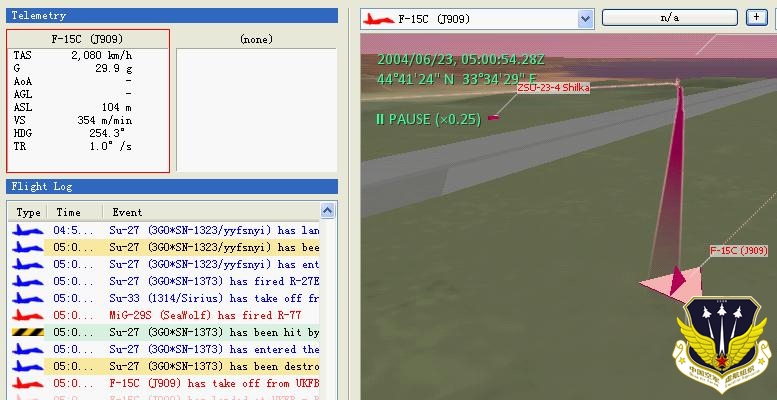Click the Event column header
This screenshot has width=777, height=400.
tap(212, 212)
